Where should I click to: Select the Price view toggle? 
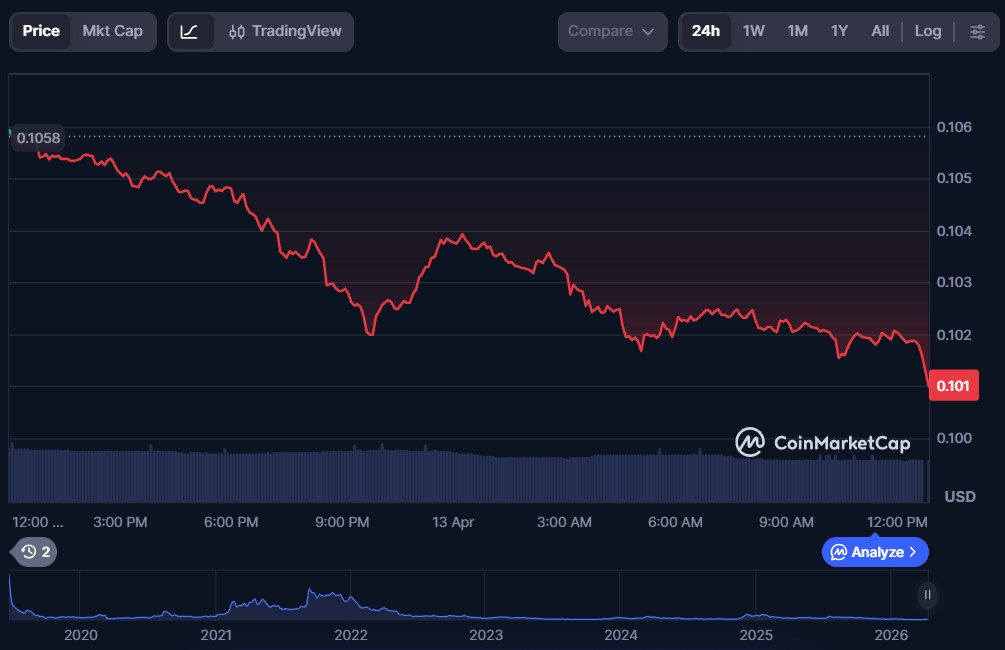[41, 31]
